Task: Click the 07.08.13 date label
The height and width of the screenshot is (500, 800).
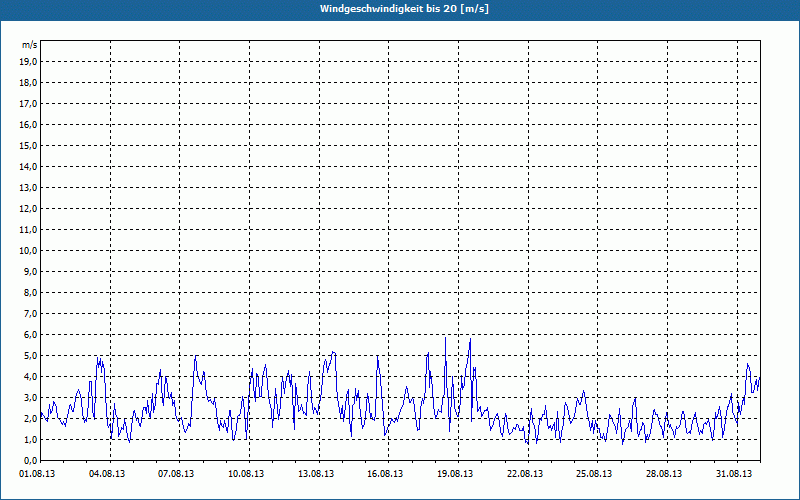Action: click(176, 474)
